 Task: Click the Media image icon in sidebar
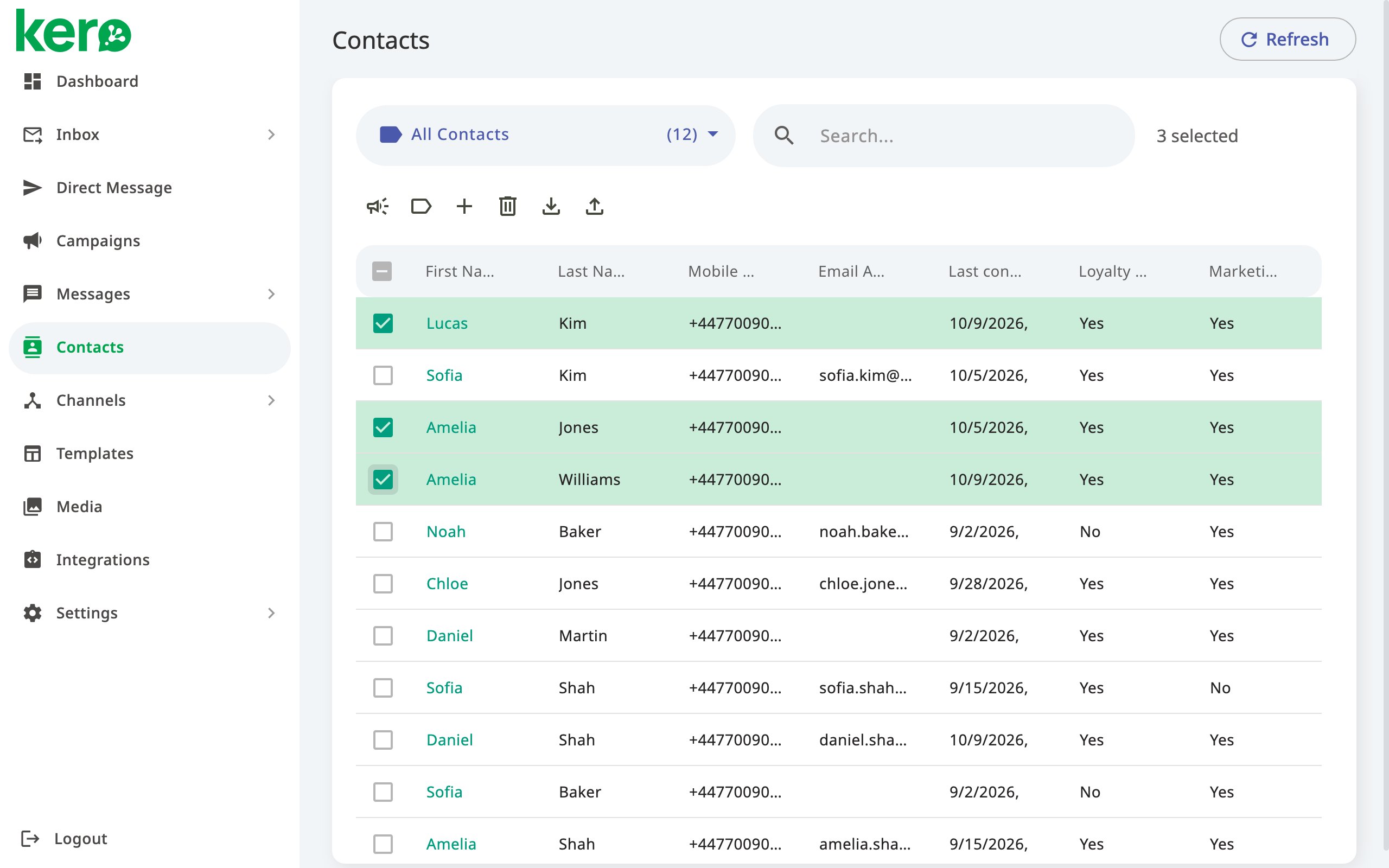pos(32,506)
